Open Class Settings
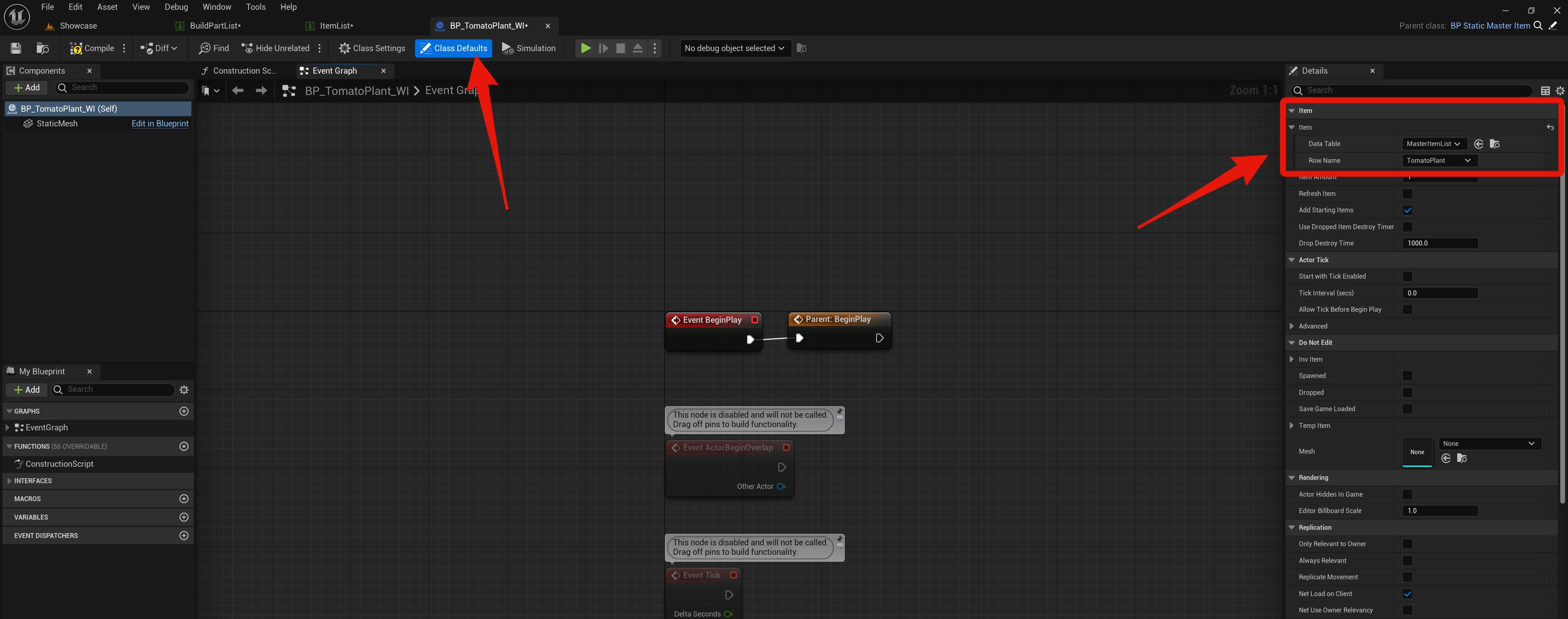Viewport: 1568px width, 619px height. pos(372,48)
